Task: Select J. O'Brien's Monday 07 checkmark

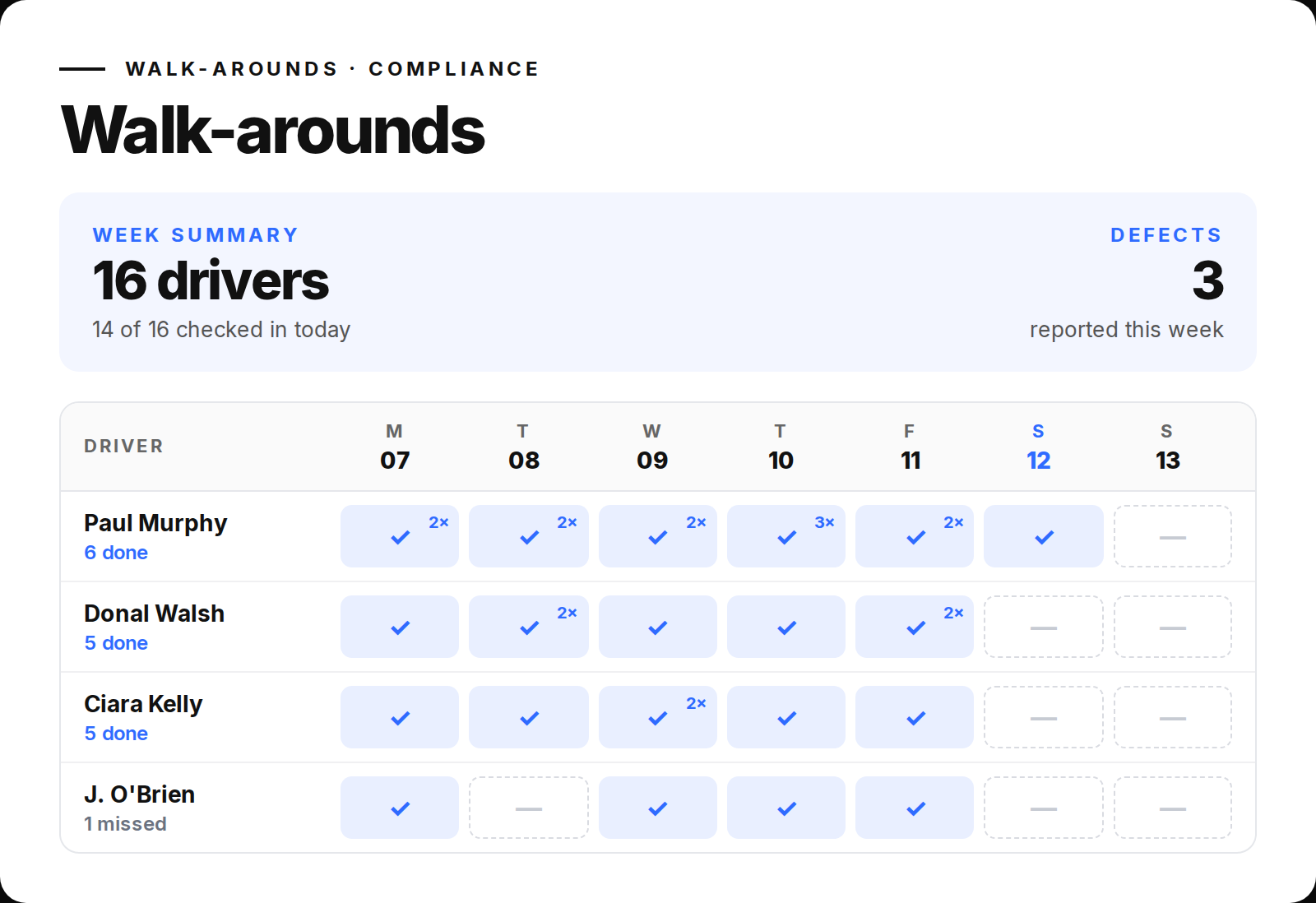Action: click(x=400, y=808)
